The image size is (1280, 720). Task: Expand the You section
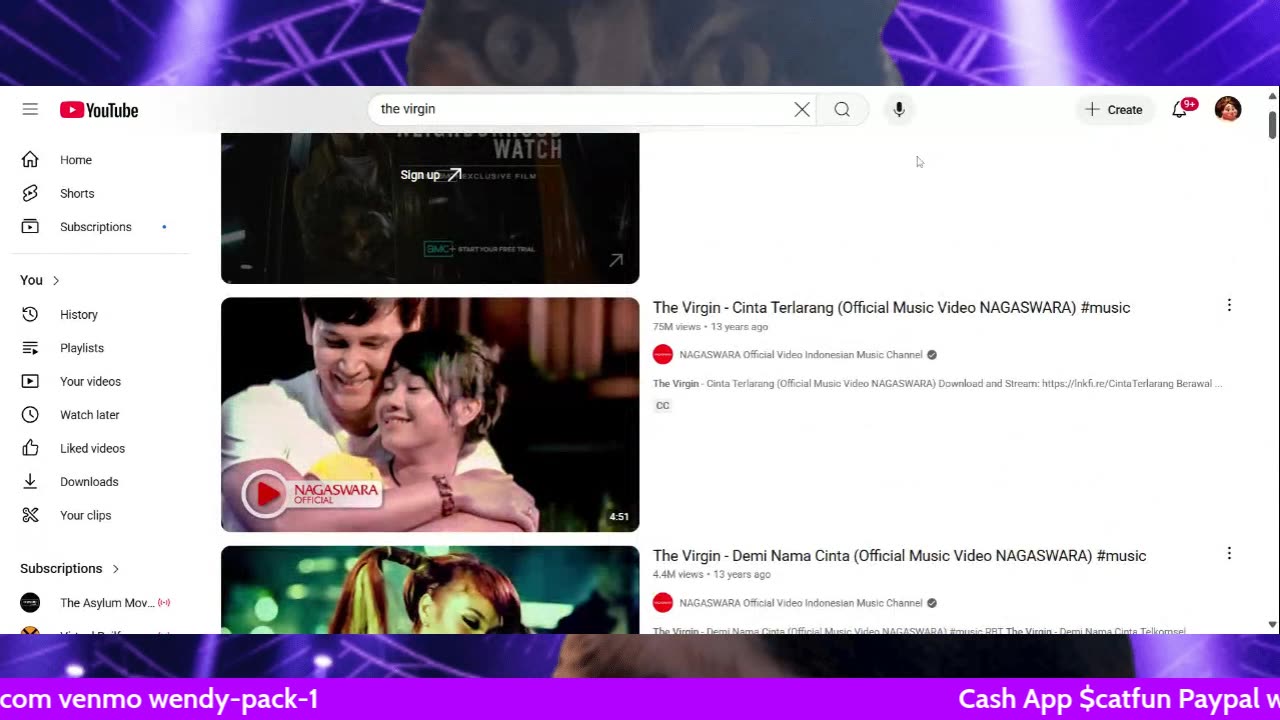pyautogui.click(x=40, y=280)
